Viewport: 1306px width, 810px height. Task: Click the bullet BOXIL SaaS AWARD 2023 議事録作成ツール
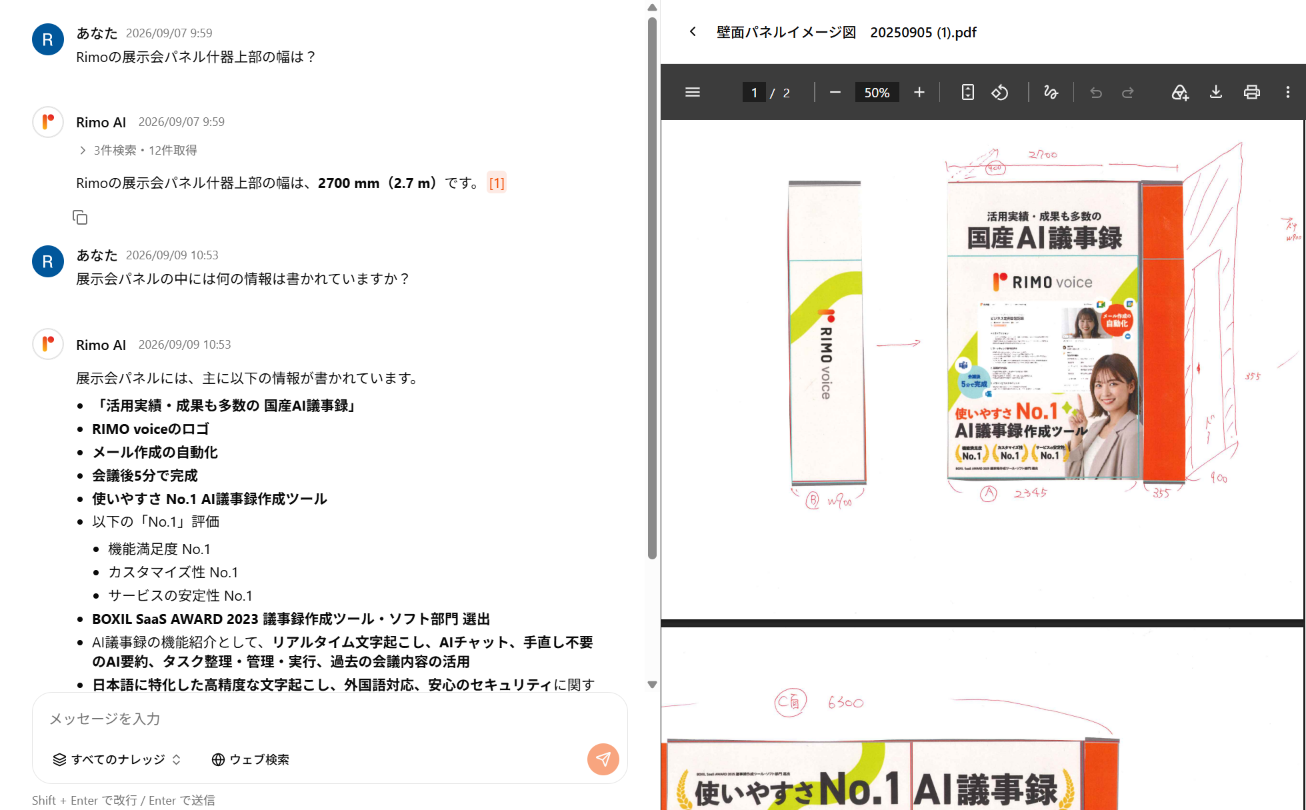(291, 619)
